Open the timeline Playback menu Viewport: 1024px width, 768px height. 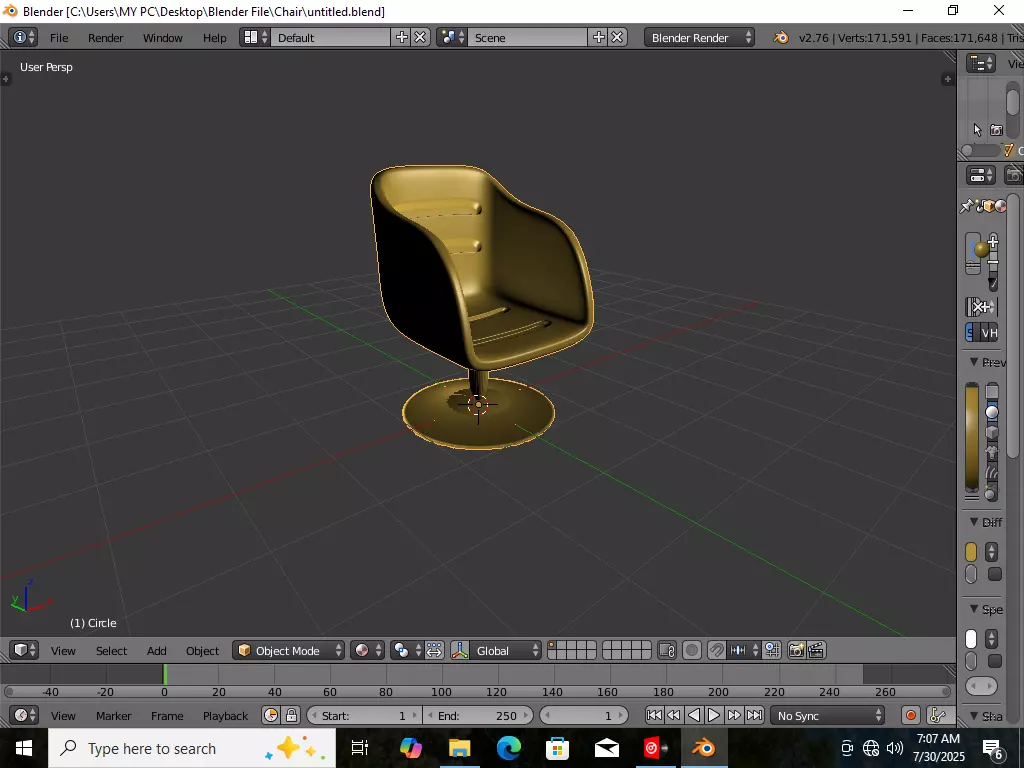pos(225,715)
